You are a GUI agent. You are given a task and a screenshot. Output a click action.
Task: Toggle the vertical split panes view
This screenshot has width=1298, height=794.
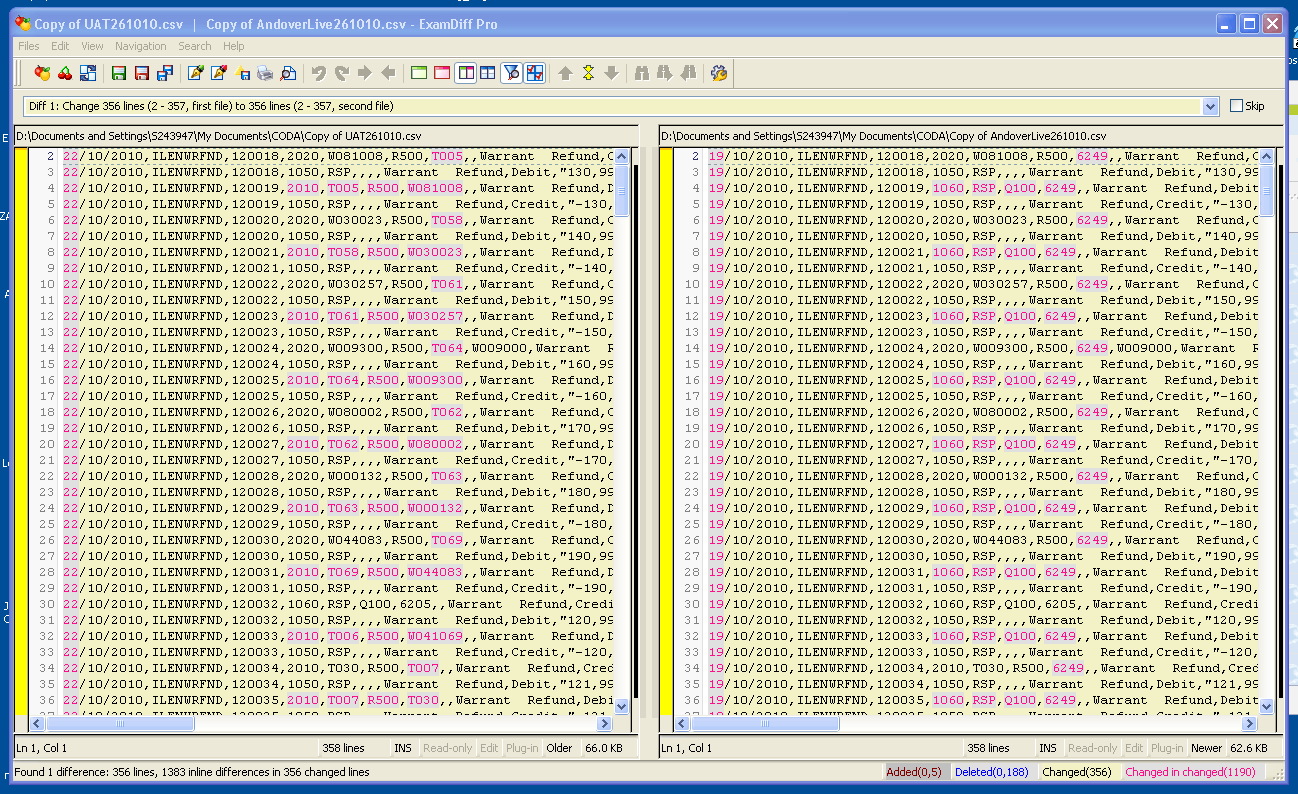click(465, 73)
